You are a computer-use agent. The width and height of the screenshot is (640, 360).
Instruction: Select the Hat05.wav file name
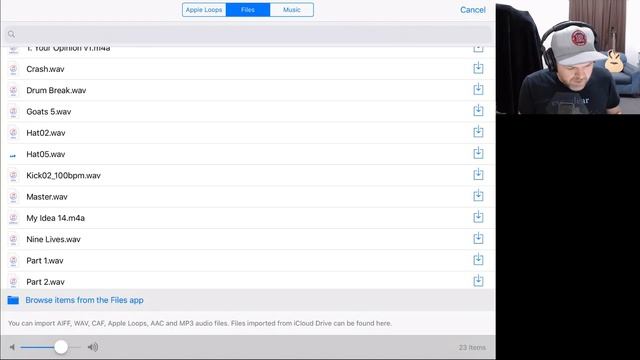coord(46,154)
